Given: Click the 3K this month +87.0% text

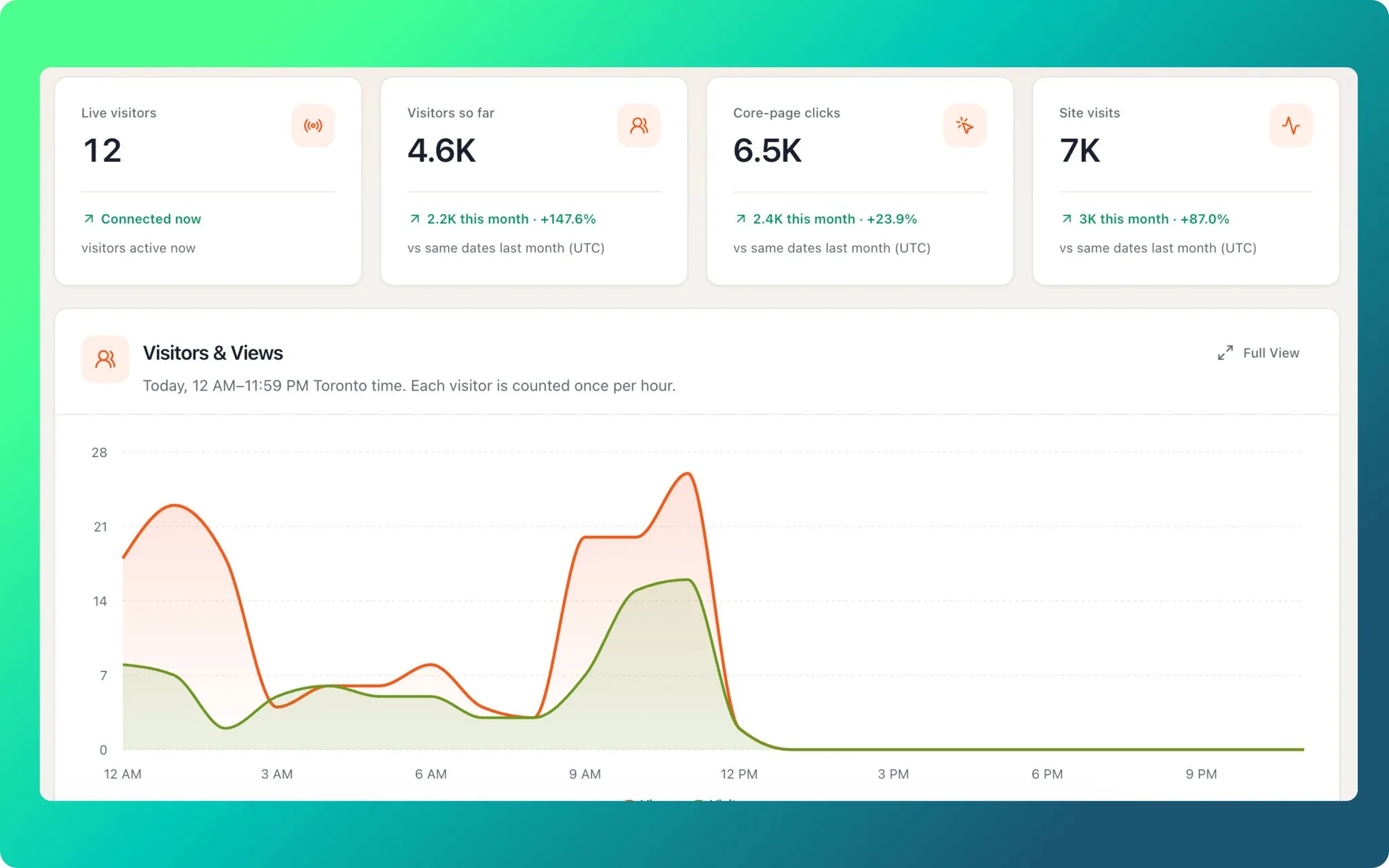Looking at the screenshot, I should pyautogui.click(x=1154, y=219).
